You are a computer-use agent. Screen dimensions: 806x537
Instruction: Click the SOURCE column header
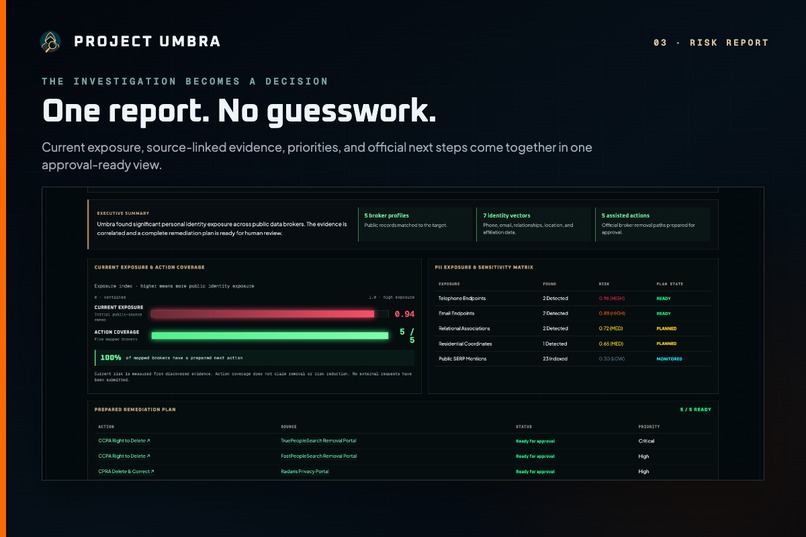pyautogui.click(x=288, y=427)
